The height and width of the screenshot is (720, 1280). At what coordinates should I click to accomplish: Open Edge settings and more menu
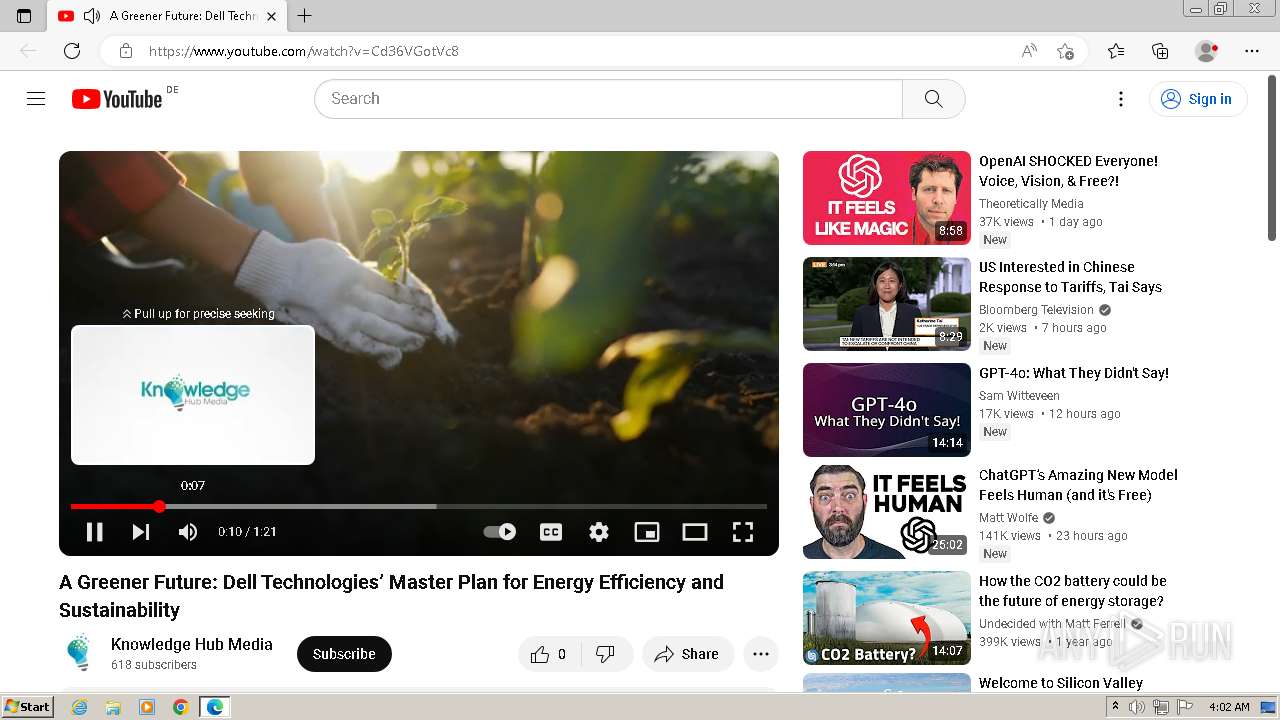pos(1252,51)
